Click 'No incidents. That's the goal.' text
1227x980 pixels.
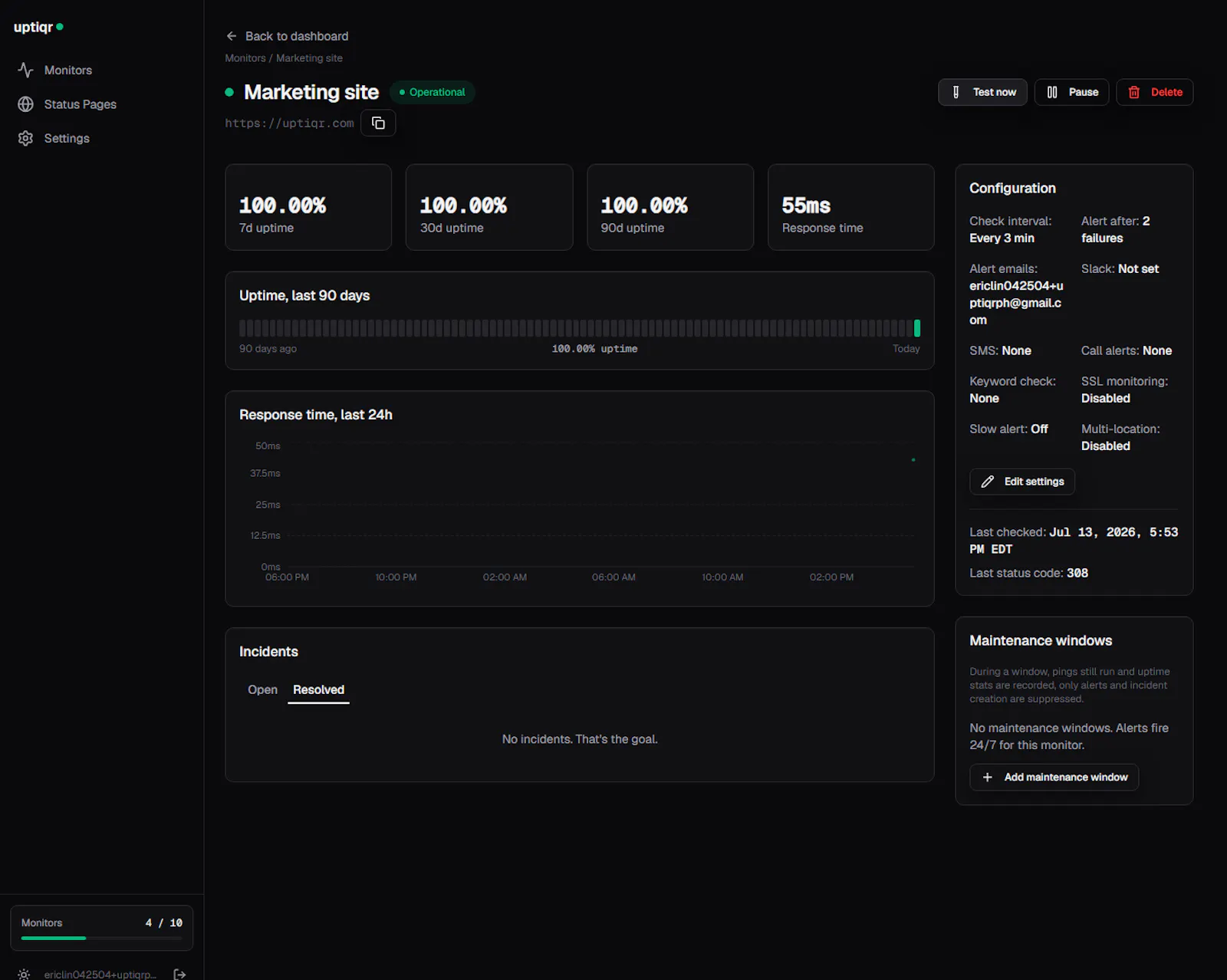[x=580, y=739]
